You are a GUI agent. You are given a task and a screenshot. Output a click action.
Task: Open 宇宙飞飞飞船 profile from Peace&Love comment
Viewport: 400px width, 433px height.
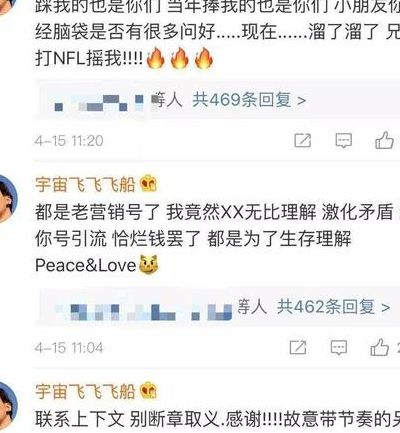[85, 184]
